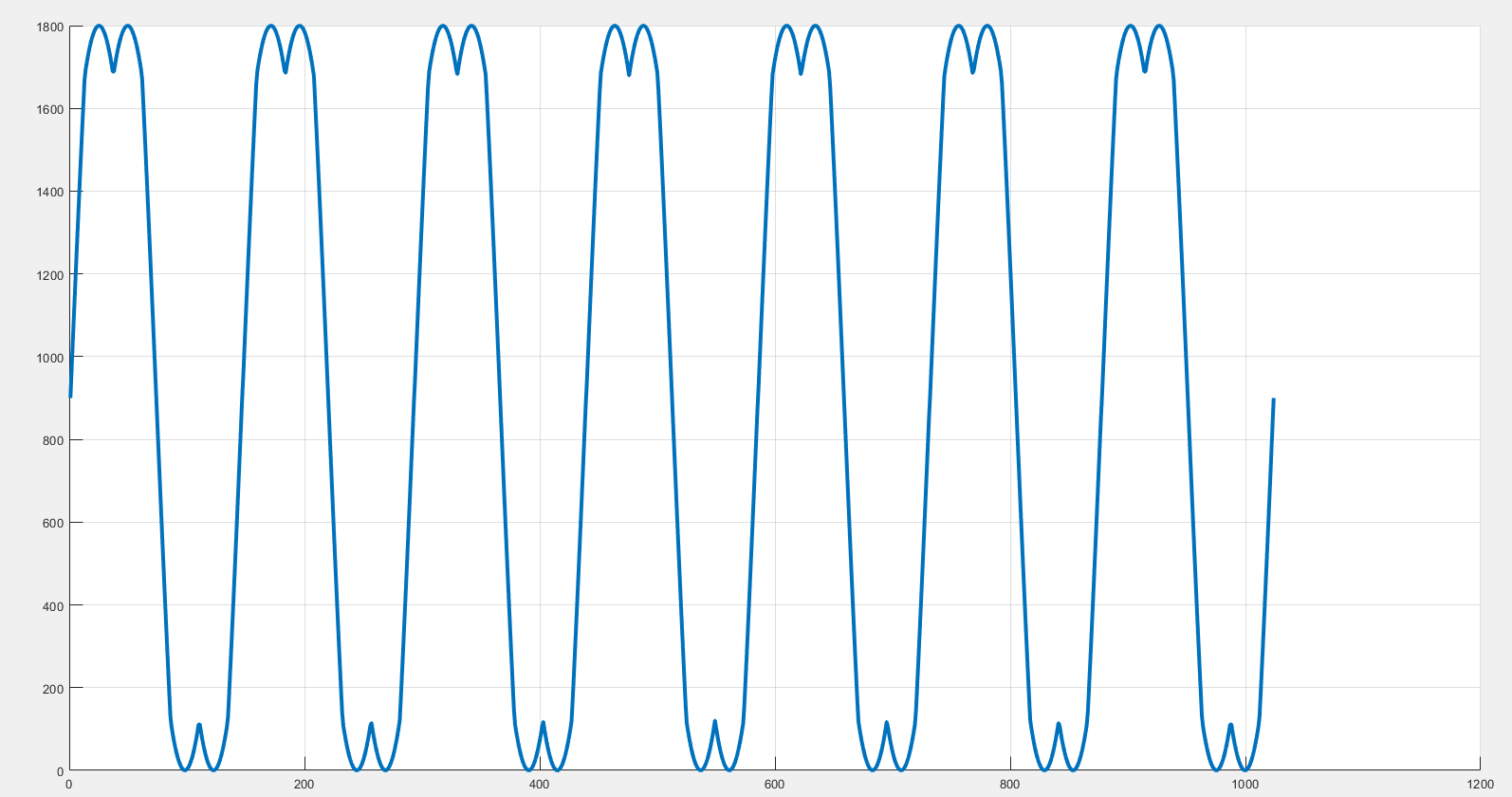
Task: Select the 400 label on the vertical axis
Action: [x=53, y=605]
